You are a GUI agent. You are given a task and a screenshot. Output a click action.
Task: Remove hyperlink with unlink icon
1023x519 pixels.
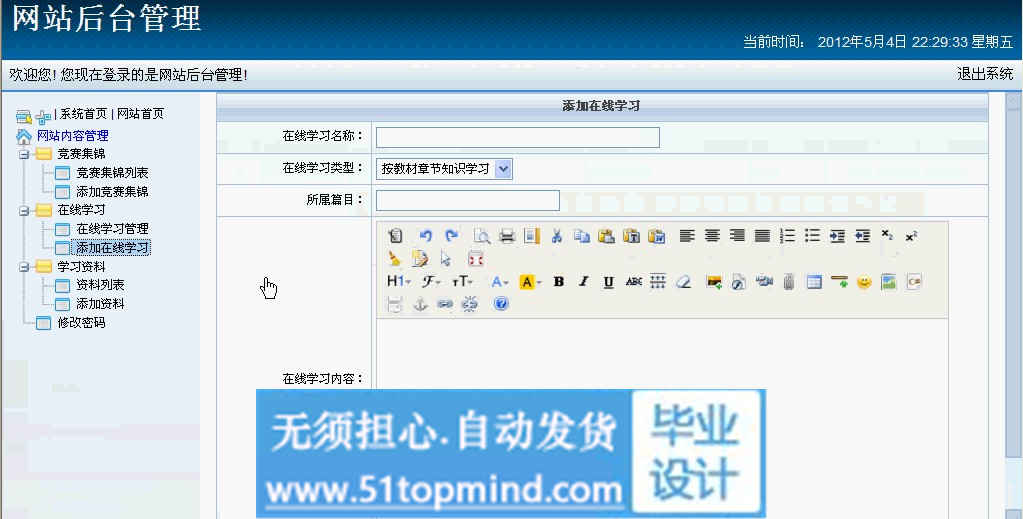coord(470,304)
